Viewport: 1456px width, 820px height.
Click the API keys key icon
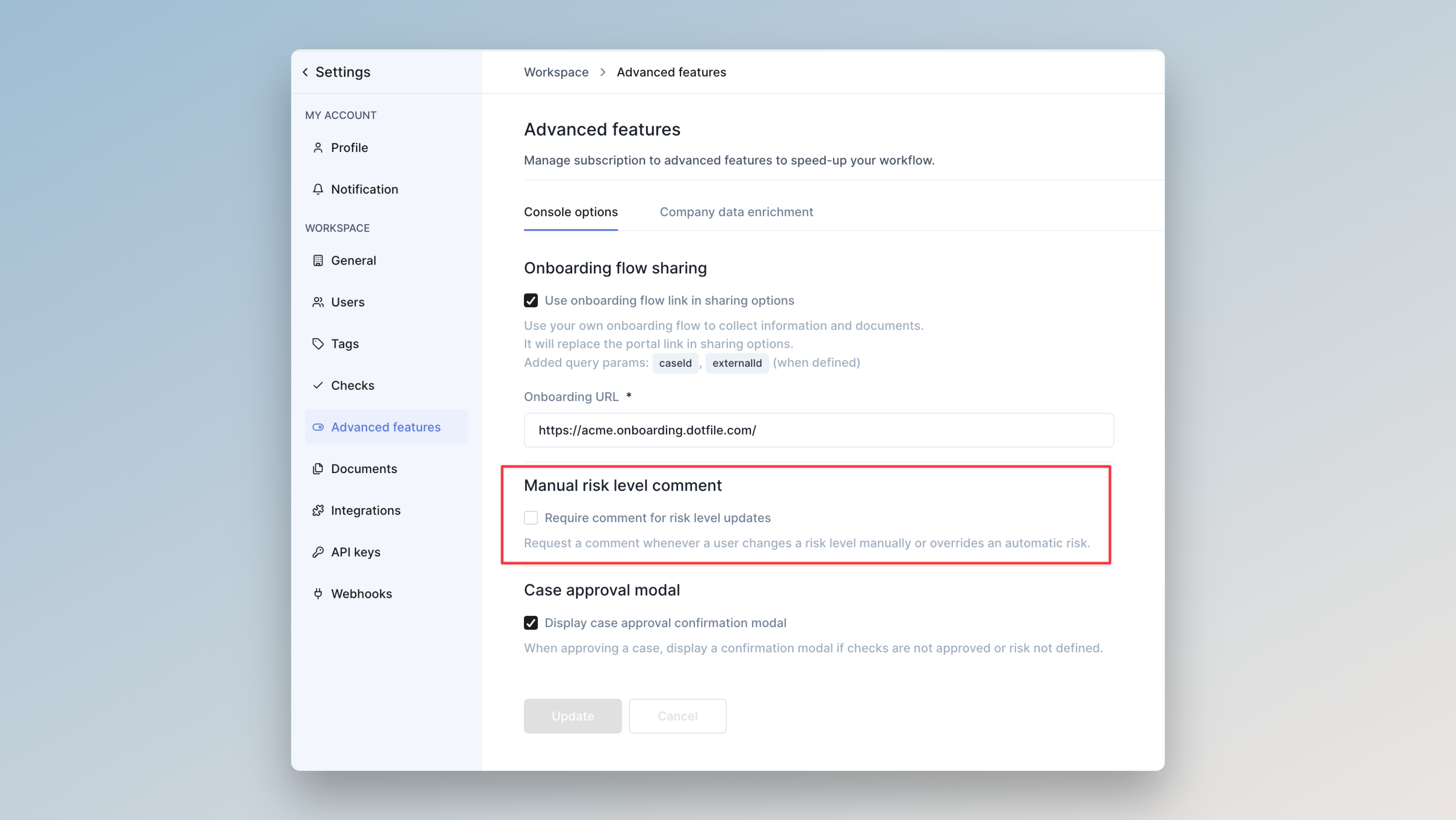pyautogui.click(x=318, y=552)
